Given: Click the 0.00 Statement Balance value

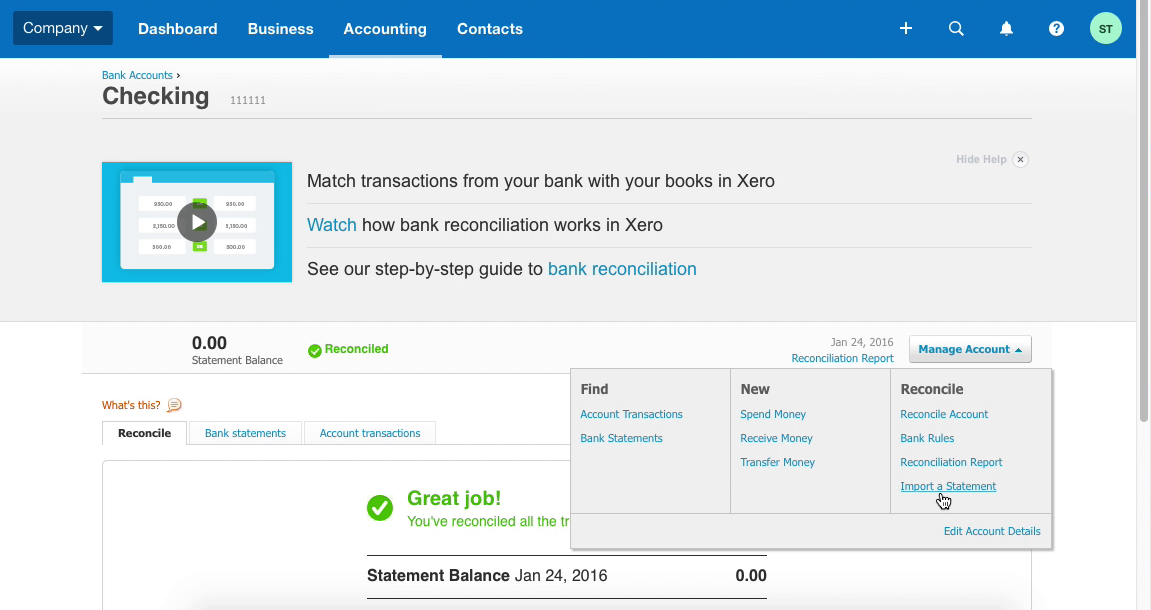Looking at the screenshot, I should 209,343.
